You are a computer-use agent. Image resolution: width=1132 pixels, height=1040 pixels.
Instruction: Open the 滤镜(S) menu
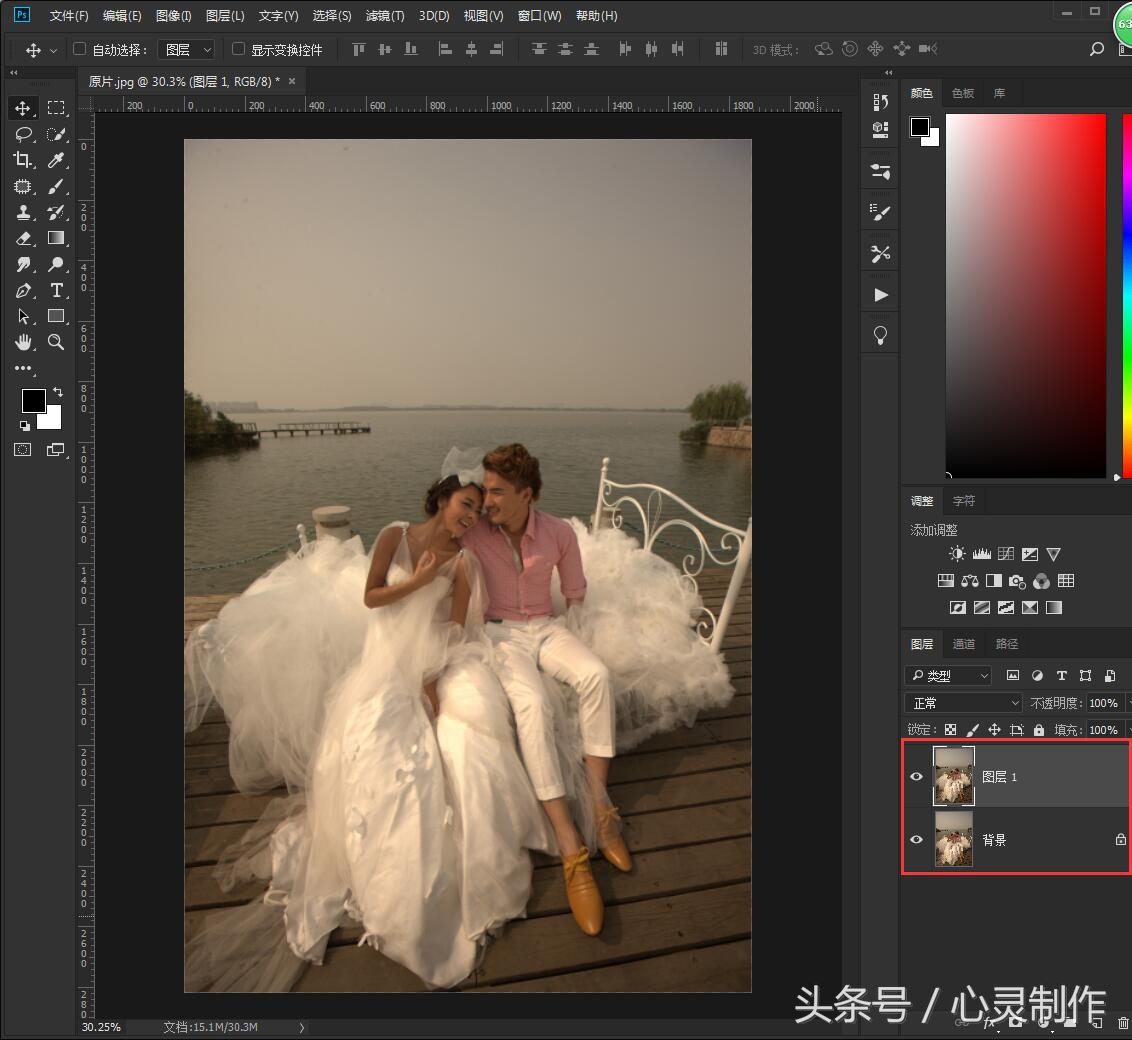[384, 15]
